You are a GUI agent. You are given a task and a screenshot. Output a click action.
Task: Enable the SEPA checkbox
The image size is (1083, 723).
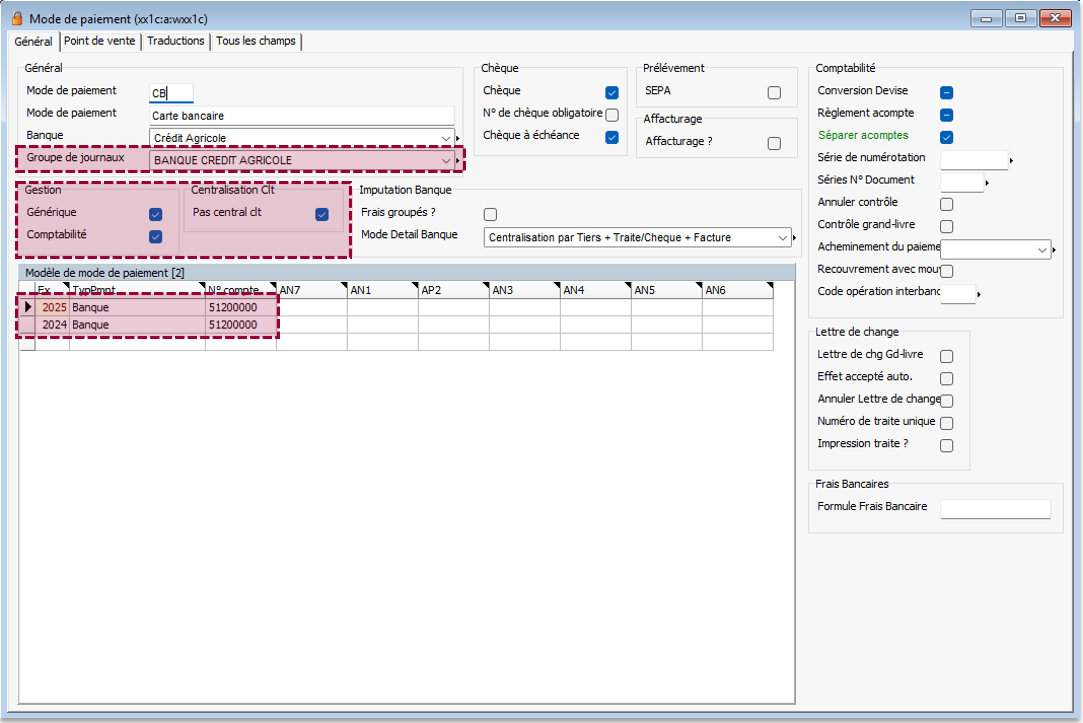774,93
